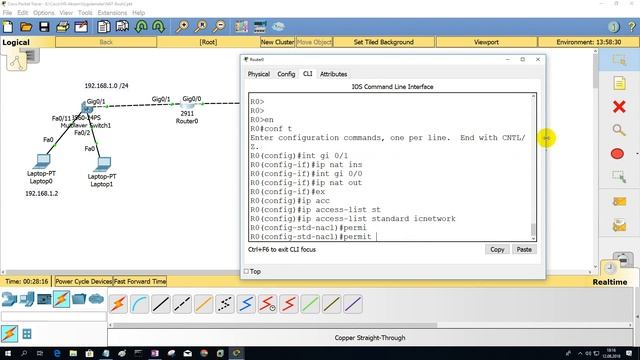This screenshot has height=360, width=640.
Task: Click New Cluster button
Action: [278, 42]
